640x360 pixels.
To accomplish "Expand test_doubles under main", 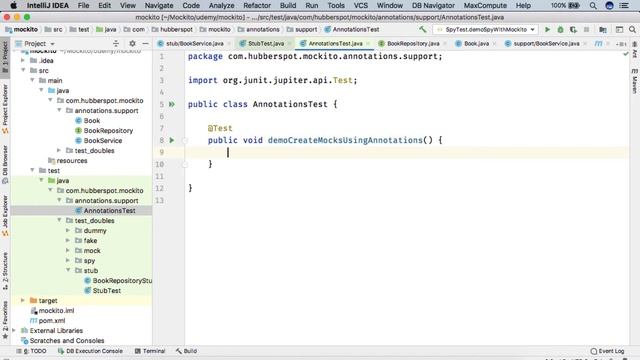I will [59, 151].
